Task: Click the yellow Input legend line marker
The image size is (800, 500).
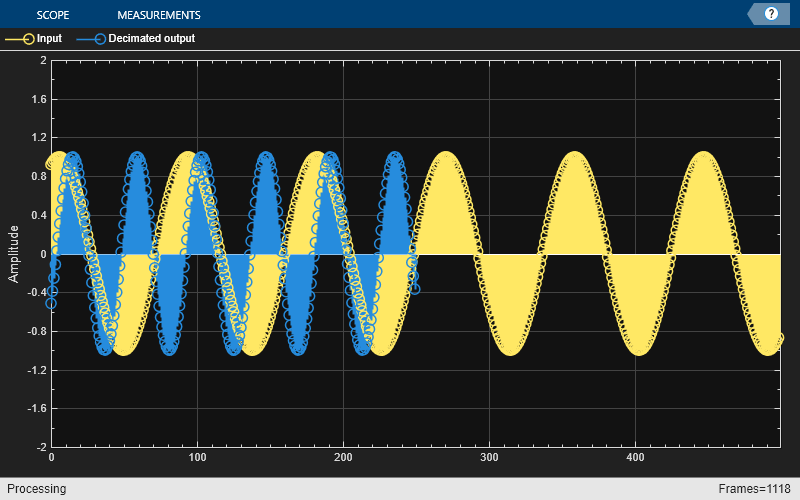Action: 19,39
